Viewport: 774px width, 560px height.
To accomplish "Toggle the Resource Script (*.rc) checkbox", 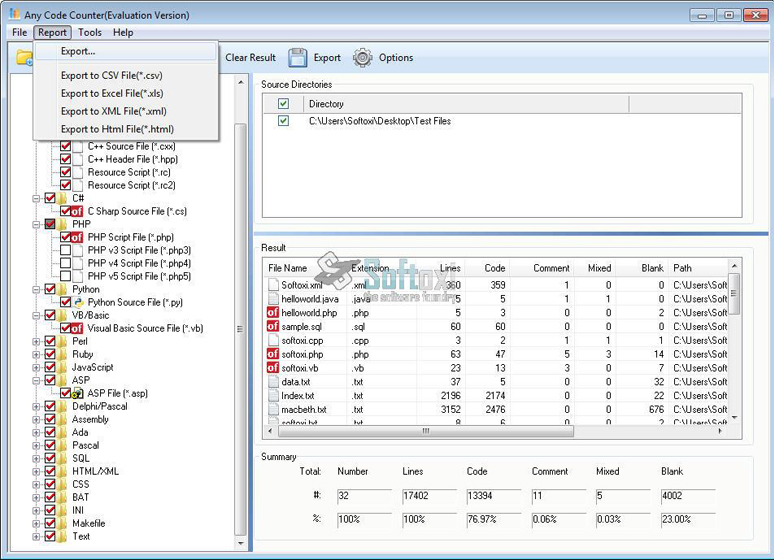I will click(66, 172).
